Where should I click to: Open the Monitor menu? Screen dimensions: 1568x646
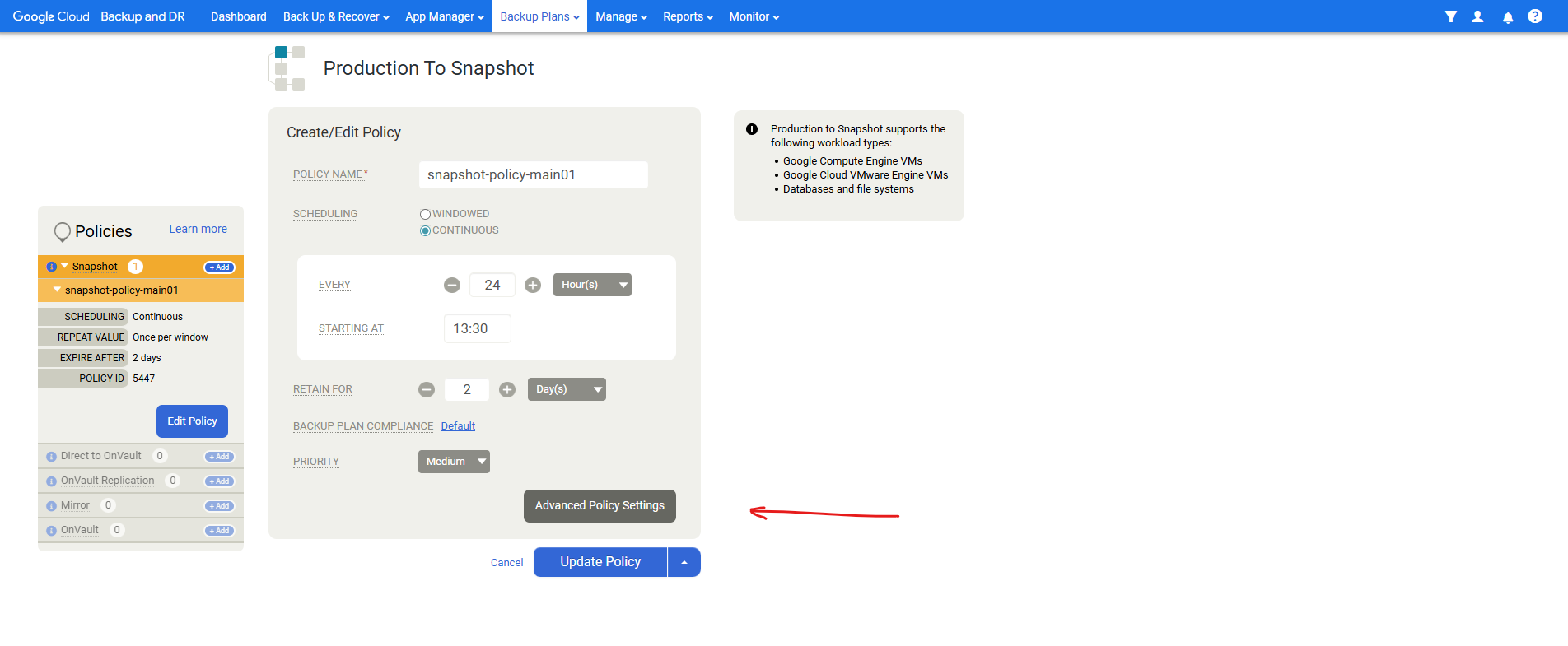click(754, 16)
